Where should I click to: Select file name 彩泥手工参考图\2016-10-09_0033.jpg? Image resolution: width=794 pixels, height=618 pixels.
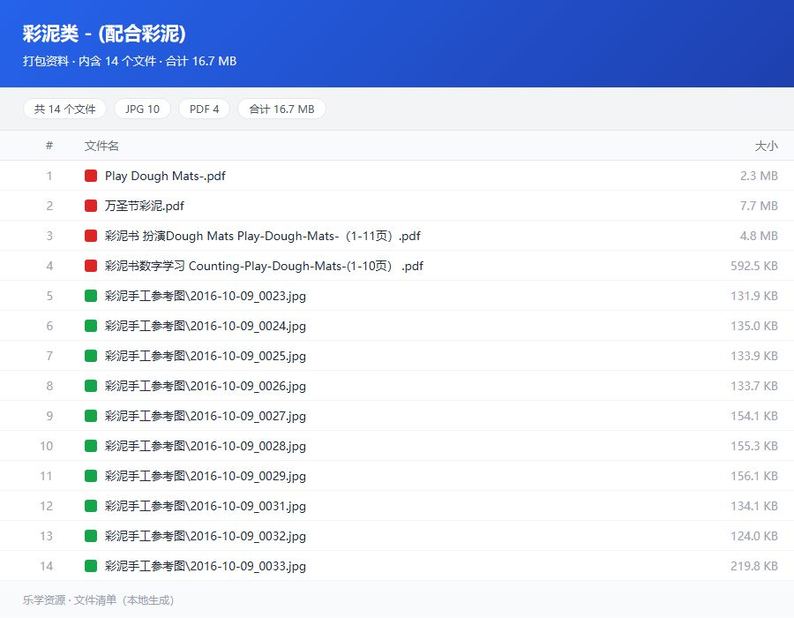point(205,566)
